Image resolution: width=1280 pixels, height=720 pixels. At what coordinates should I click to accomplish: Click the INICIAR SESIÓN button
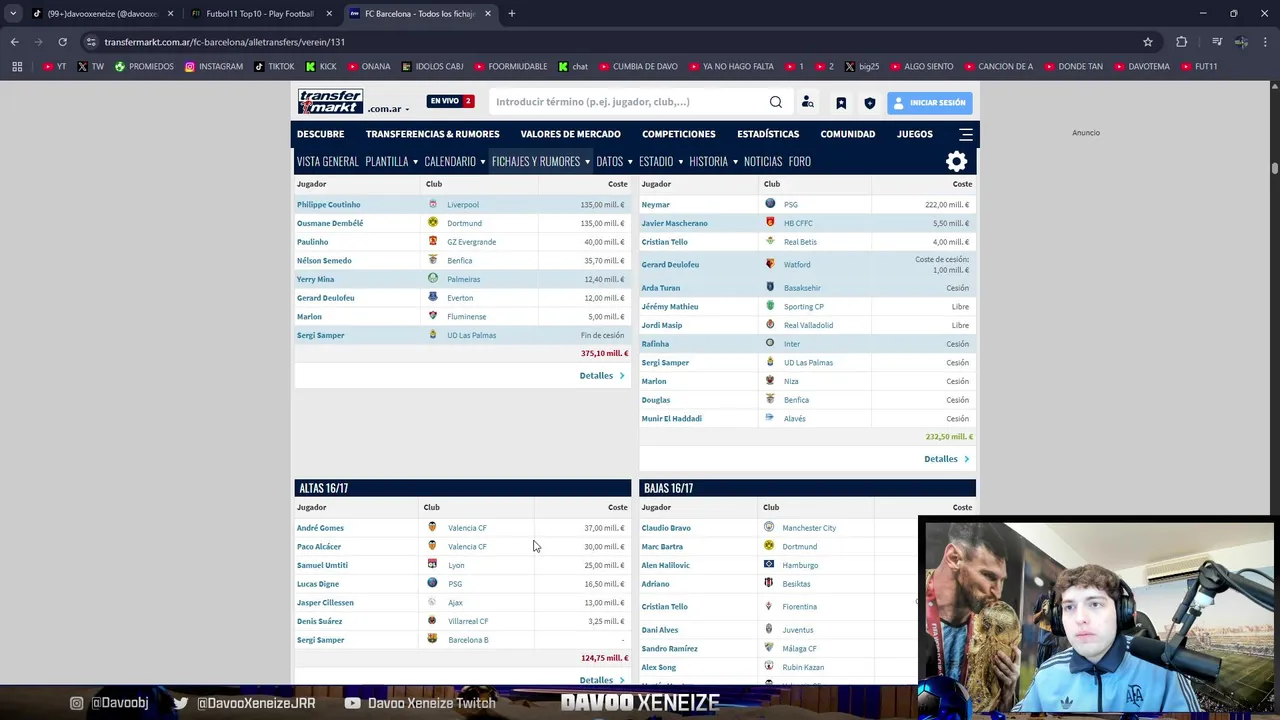[929, 103]
